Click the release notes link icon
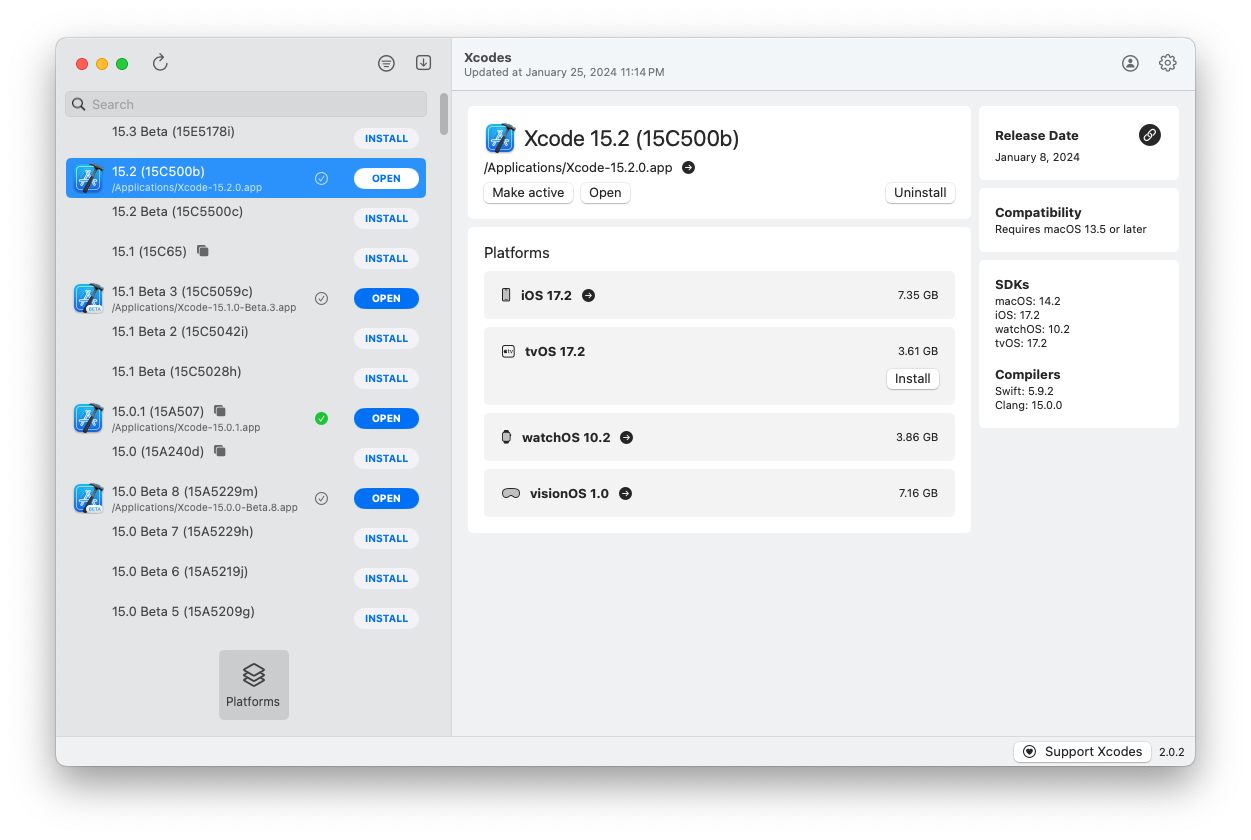This screenshot has height=840, width=1251. coord(1149,135)
